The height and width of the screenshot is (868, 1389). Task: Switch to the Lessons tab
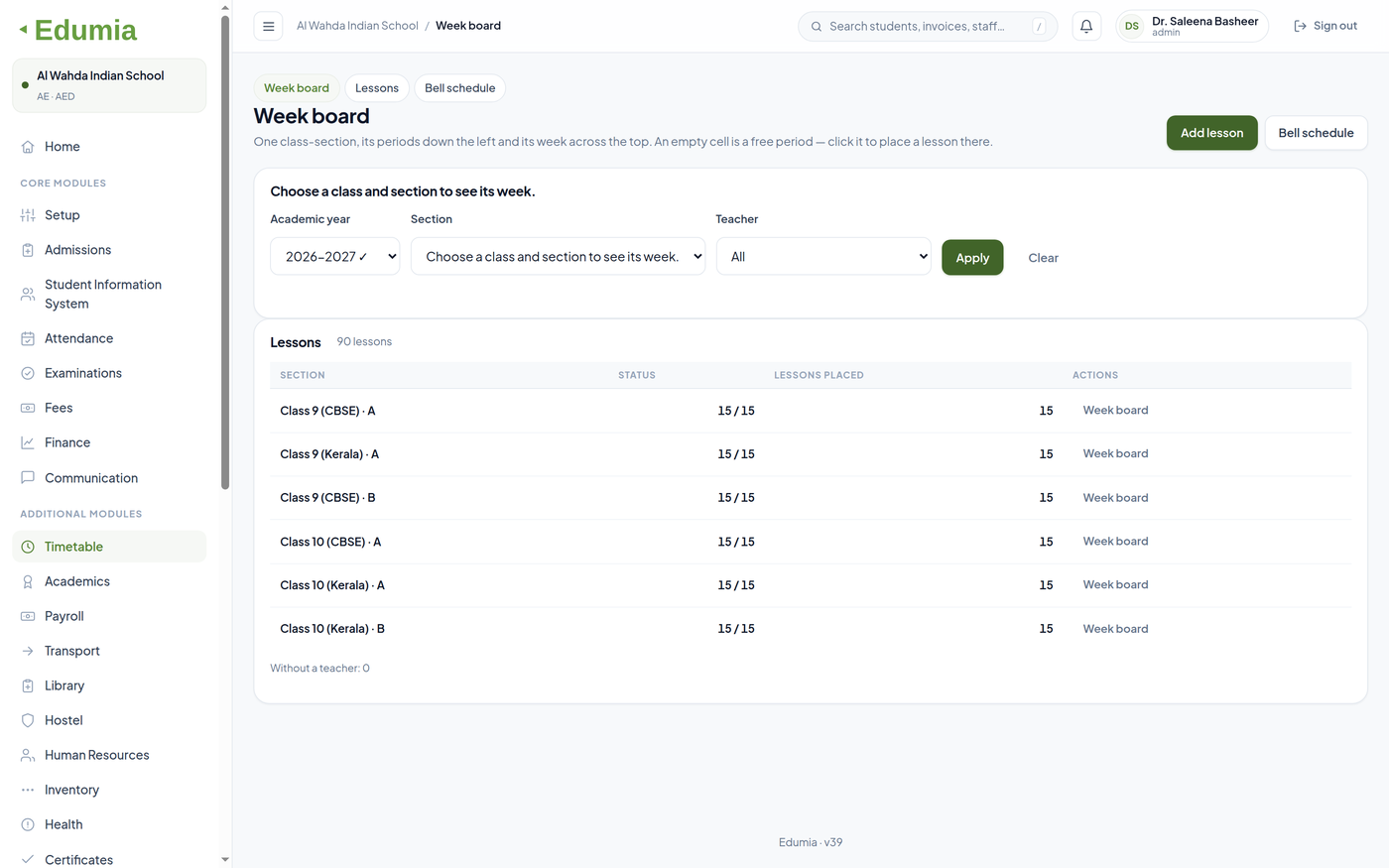[x=377, y=88]
